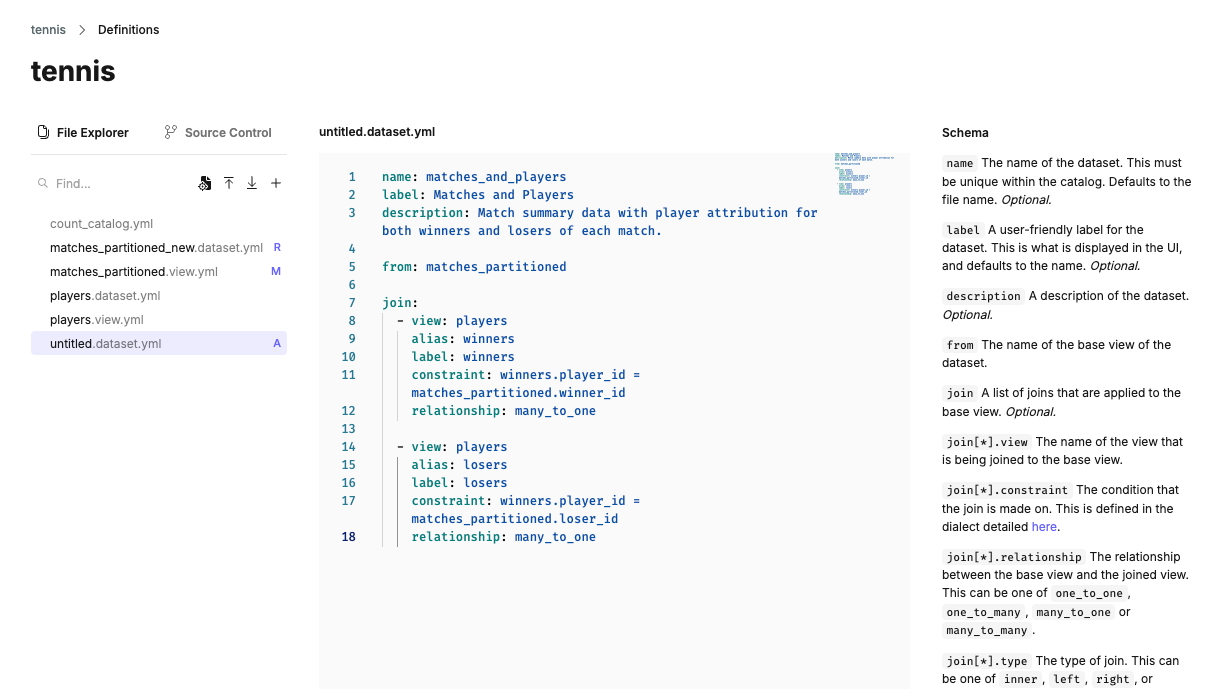This screenshot has width=1219, height=689.
Task: Click the 'alias: losers' code line
Action: (x=459, y=465)
